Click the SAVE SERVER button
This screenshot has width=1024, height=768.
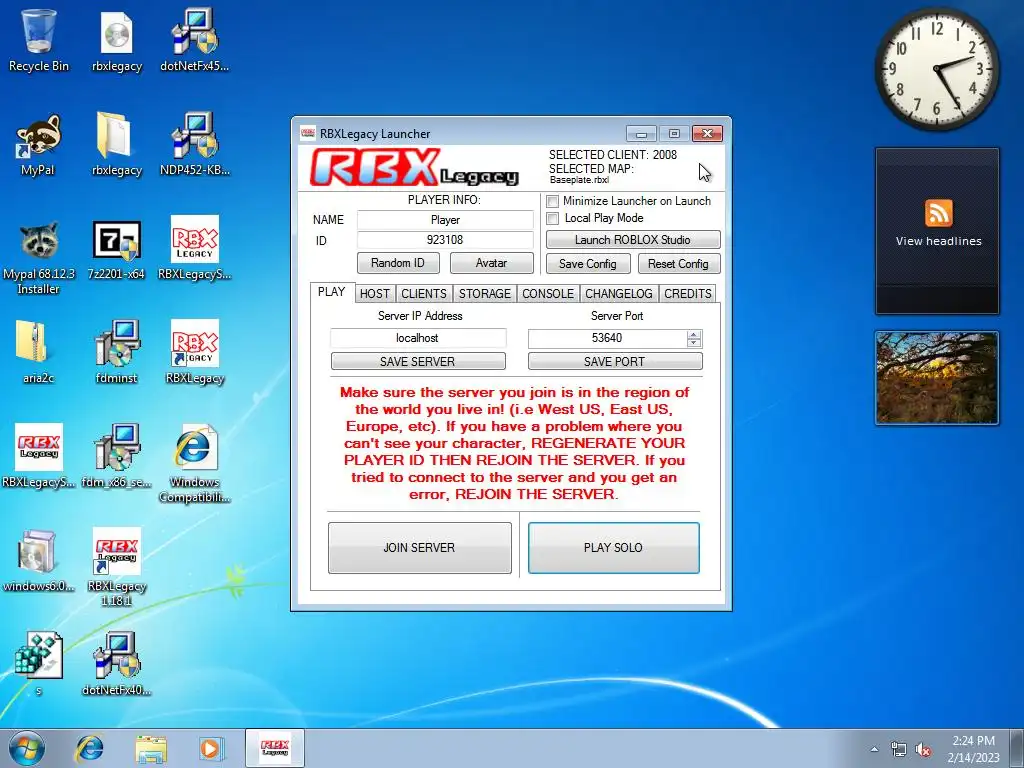click(418, 361)
